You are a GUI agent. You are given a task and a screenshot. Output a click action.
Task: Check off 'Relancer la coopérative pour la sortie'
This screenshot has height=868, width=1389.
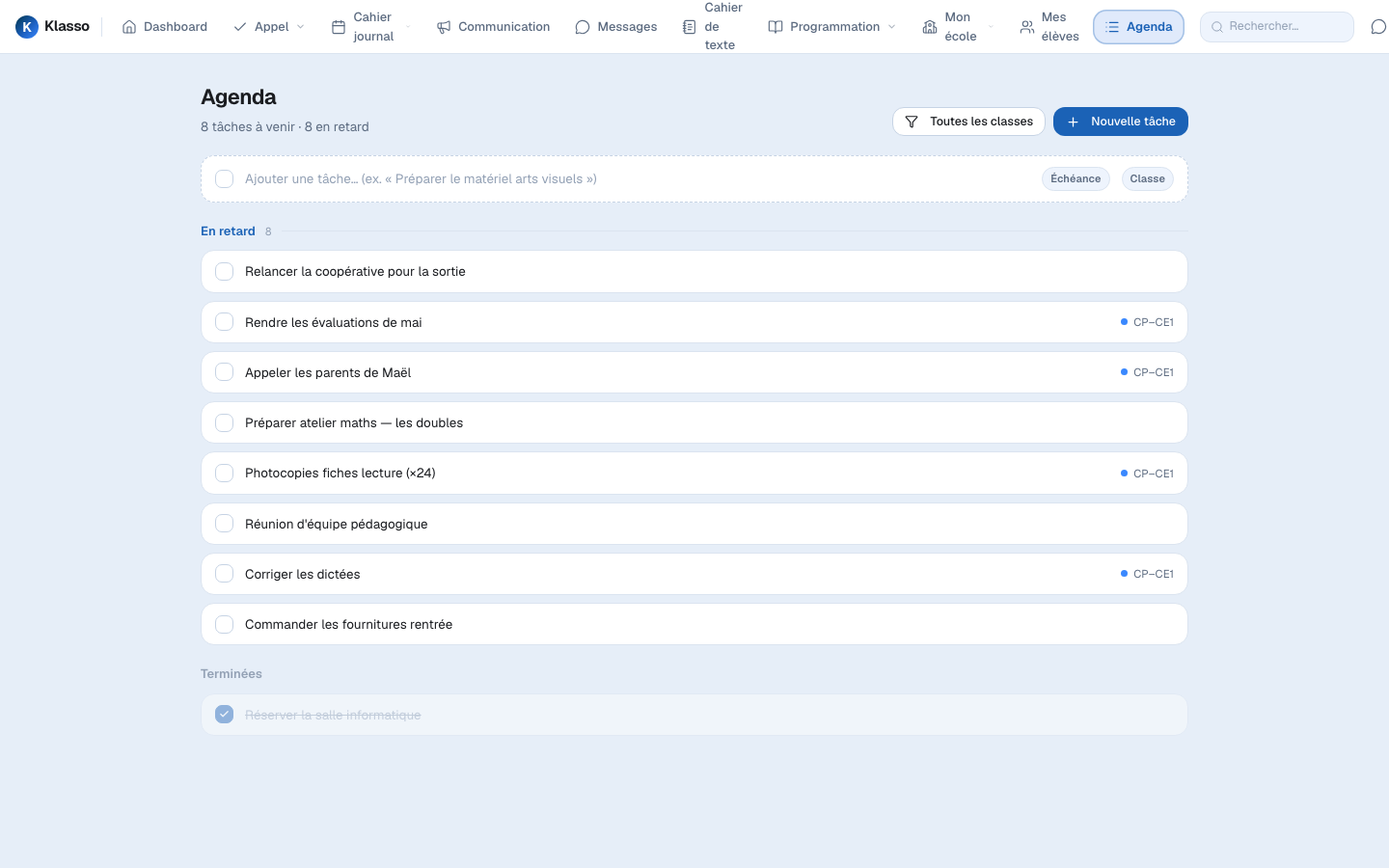point(225,272)
